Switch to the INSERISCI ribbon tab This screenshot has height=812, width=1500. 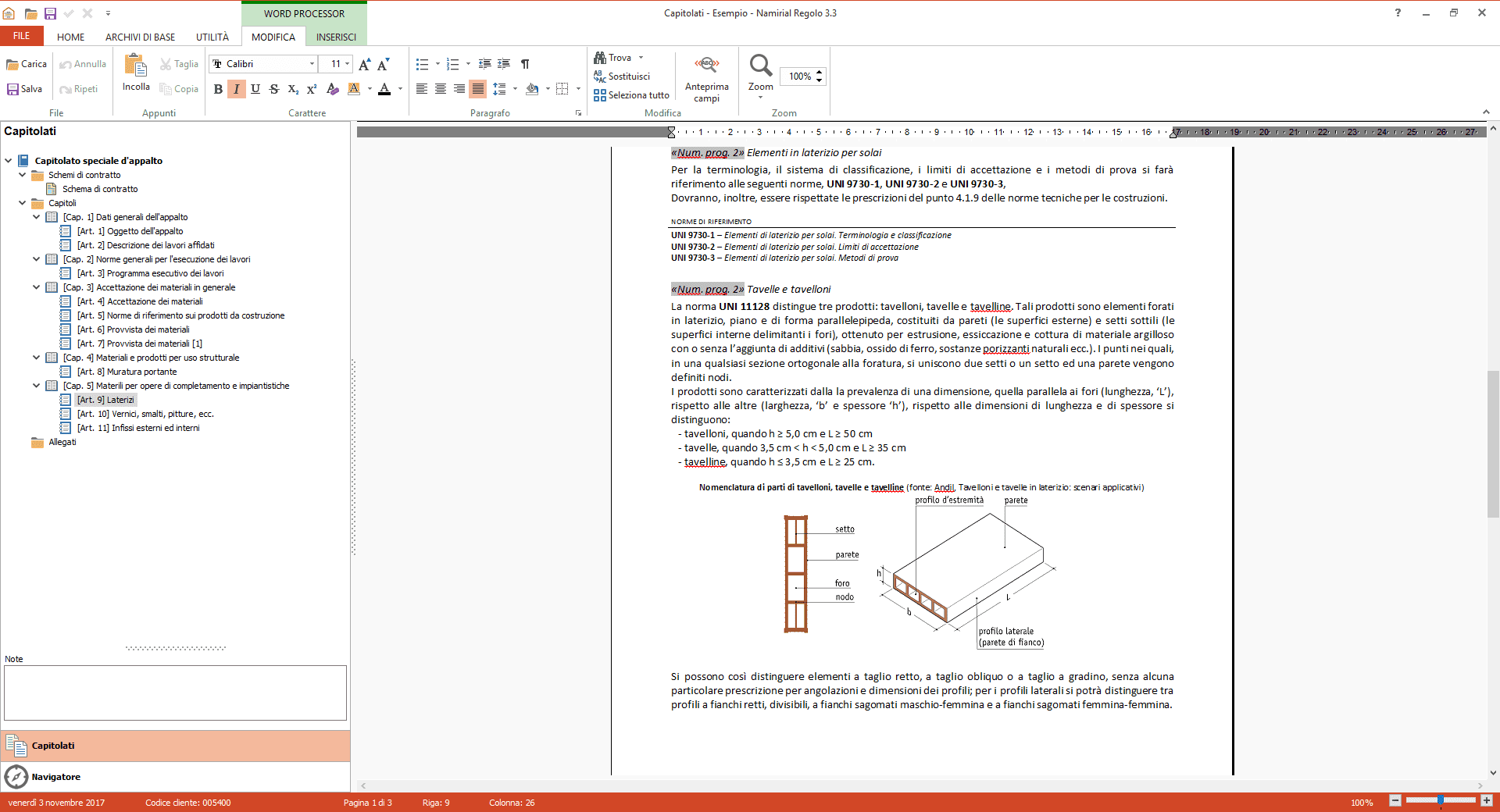pyautogui.click(x=336, y=37)
